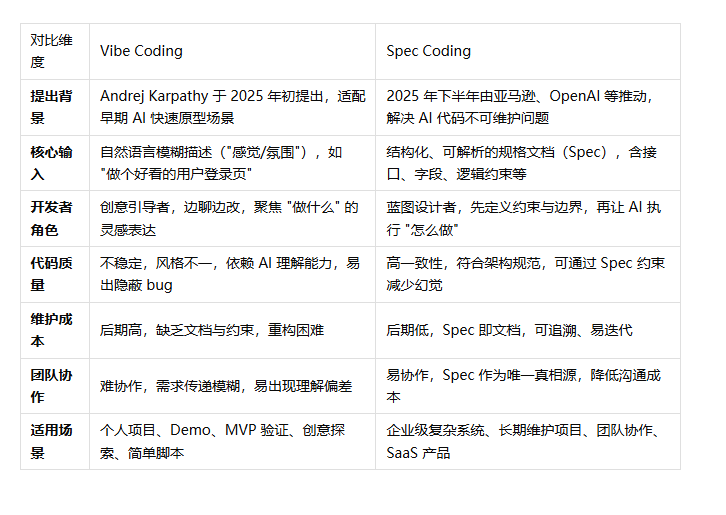Select the cell starting '难协作，需求传递模糊'
This screenshot has height=515, width=726.
232,386
